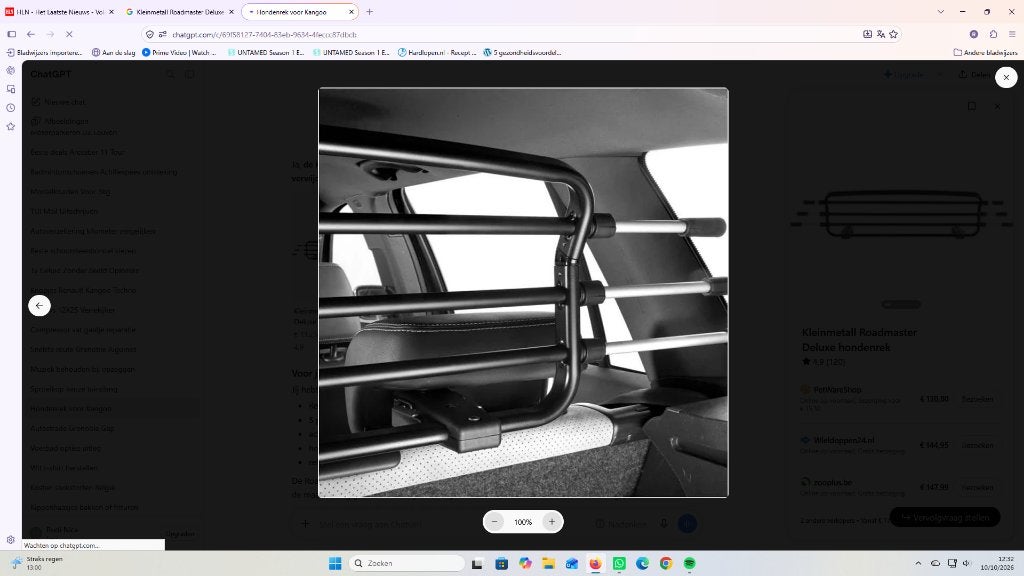Open the Bladwijzers importeren bookmark
The height and width of the screenshot is (576, 1024).
tap(44, 52)
